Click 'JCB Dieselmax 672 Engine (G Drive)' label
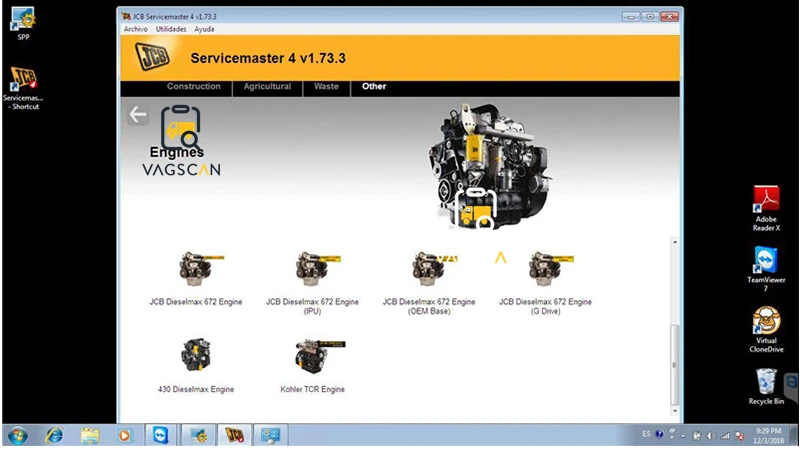This screenshot has height=449, width=800. tap(545, 306)
